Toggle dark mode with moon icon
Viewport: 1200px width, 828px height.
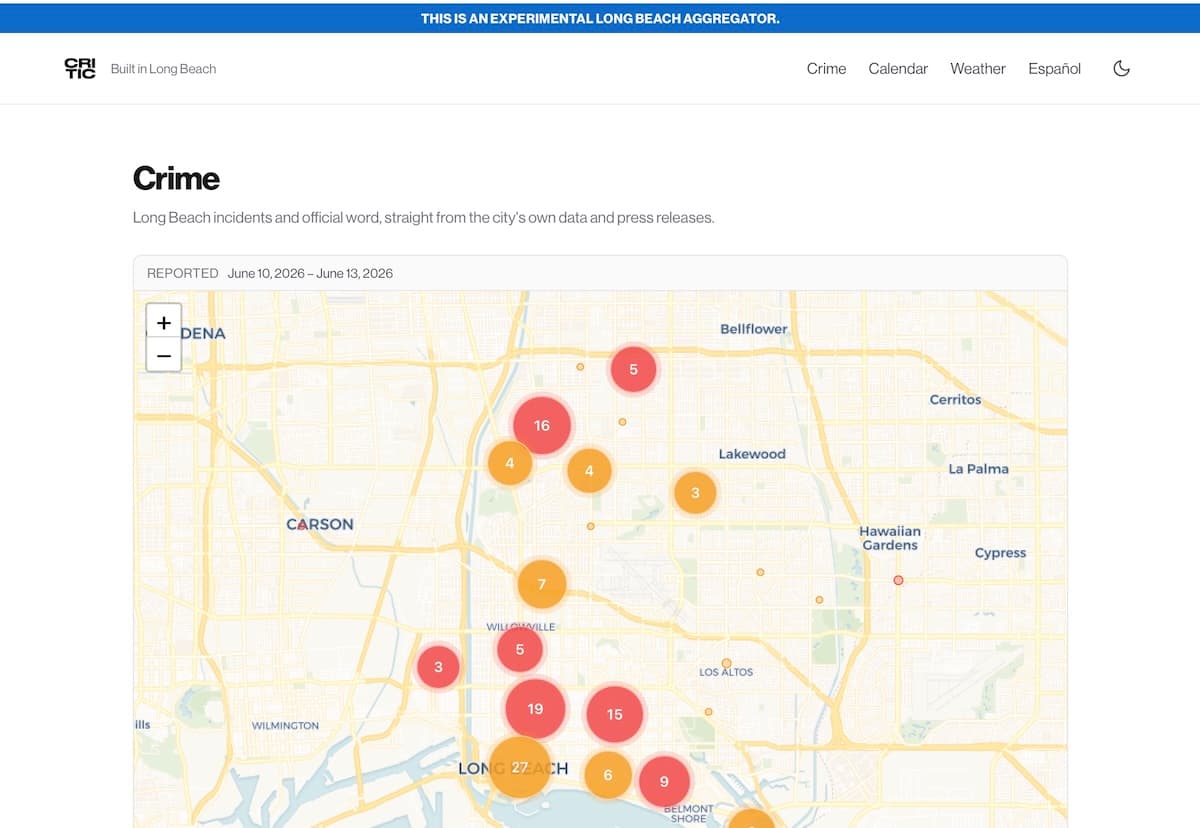click(x=1122, y=68)
